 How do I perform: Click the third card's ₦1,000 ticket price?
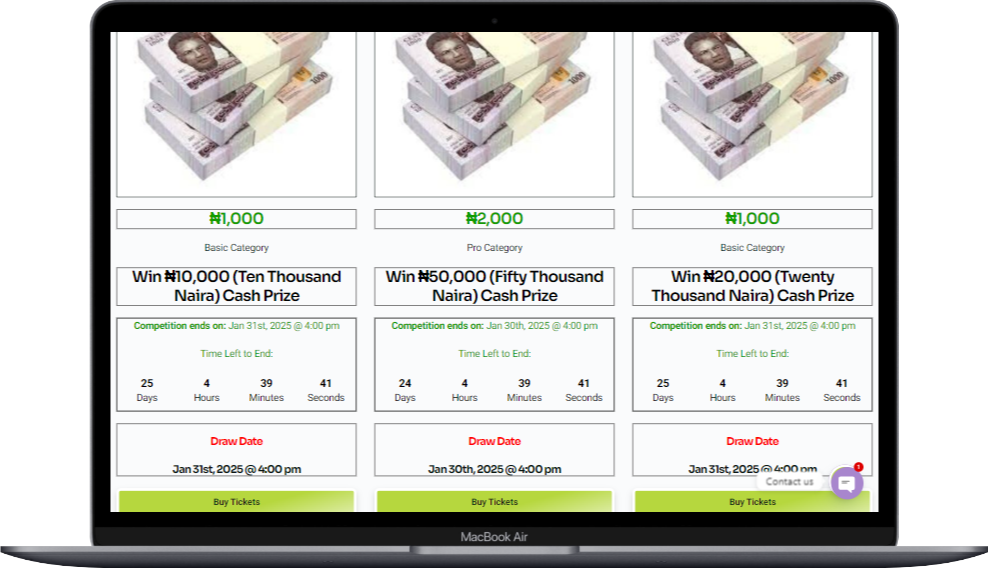[x=752, y=219]
